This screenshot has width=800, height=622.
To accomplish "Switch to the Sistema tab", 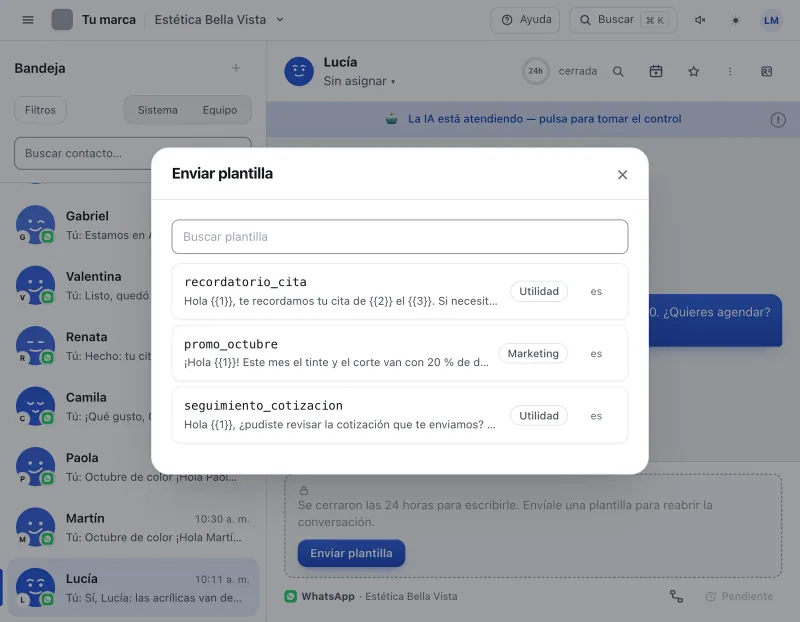I will click(x=158, y=110).
